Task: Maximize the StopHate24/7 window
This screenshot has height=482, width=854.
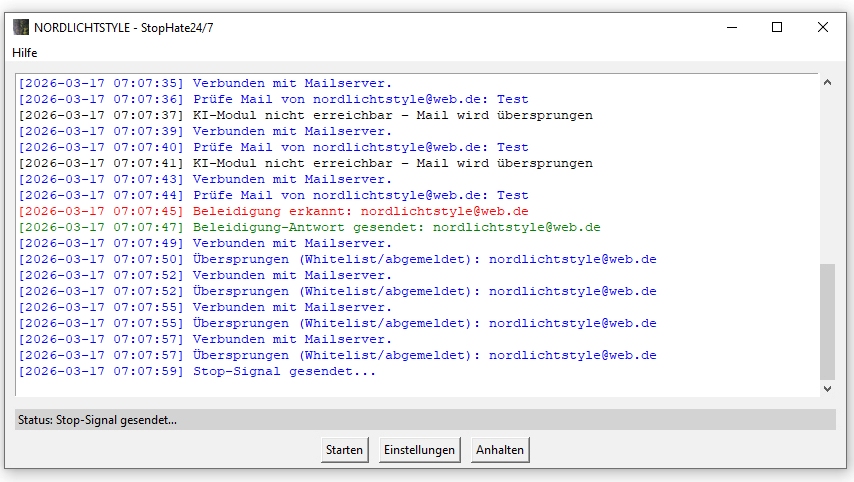Action: click(777, 27)
